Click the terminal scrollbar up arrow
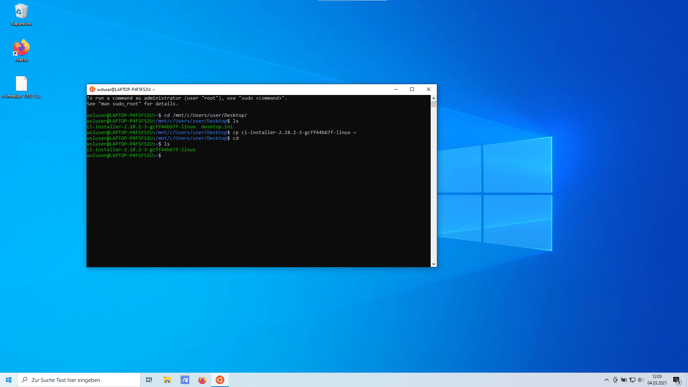Viewport: 688px width, 387px height. pos(434,98)
